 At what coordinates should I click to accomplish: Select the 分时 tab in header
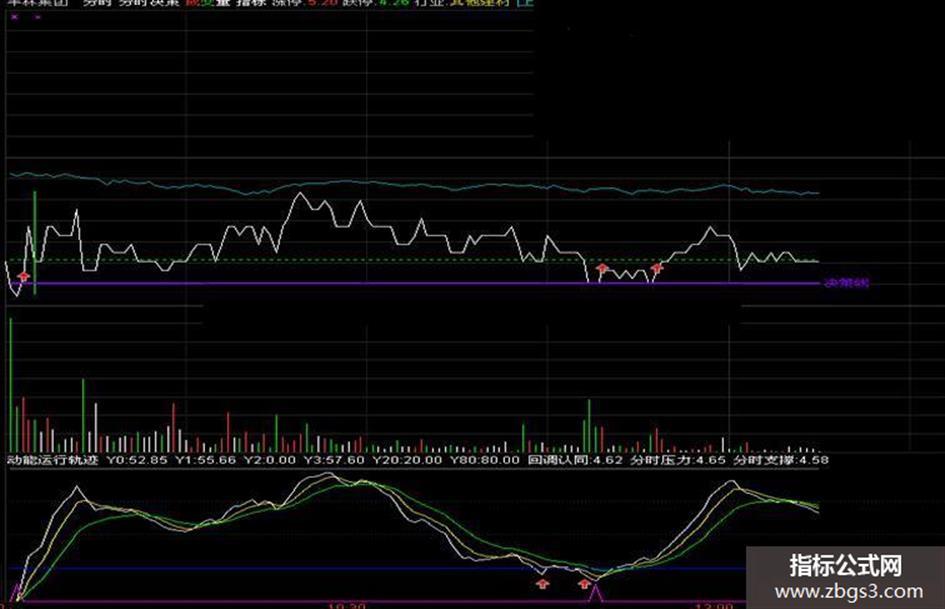coord(97,4)
